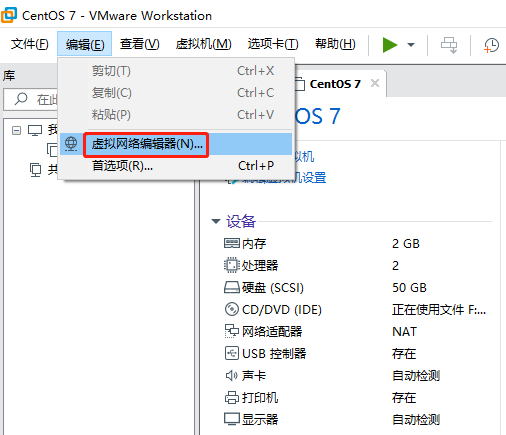Image resolution: width=506 pixels, height=435 pixels.
Task: Open the 查看(V) menu
Action: (x=140, y=44)
